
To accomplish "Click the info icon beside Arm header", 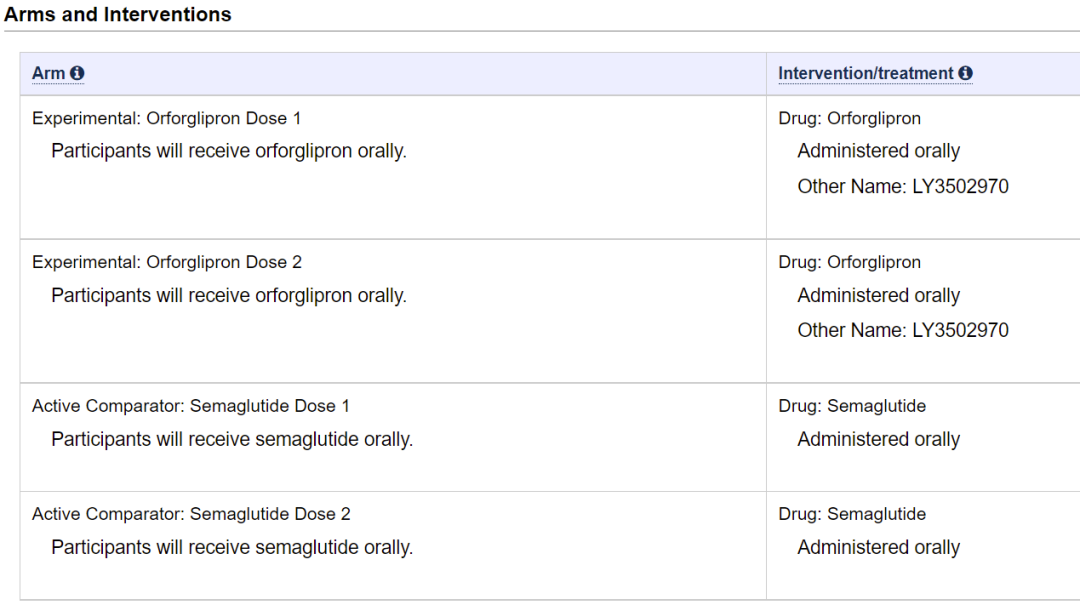I will click(x=77, y=73).
